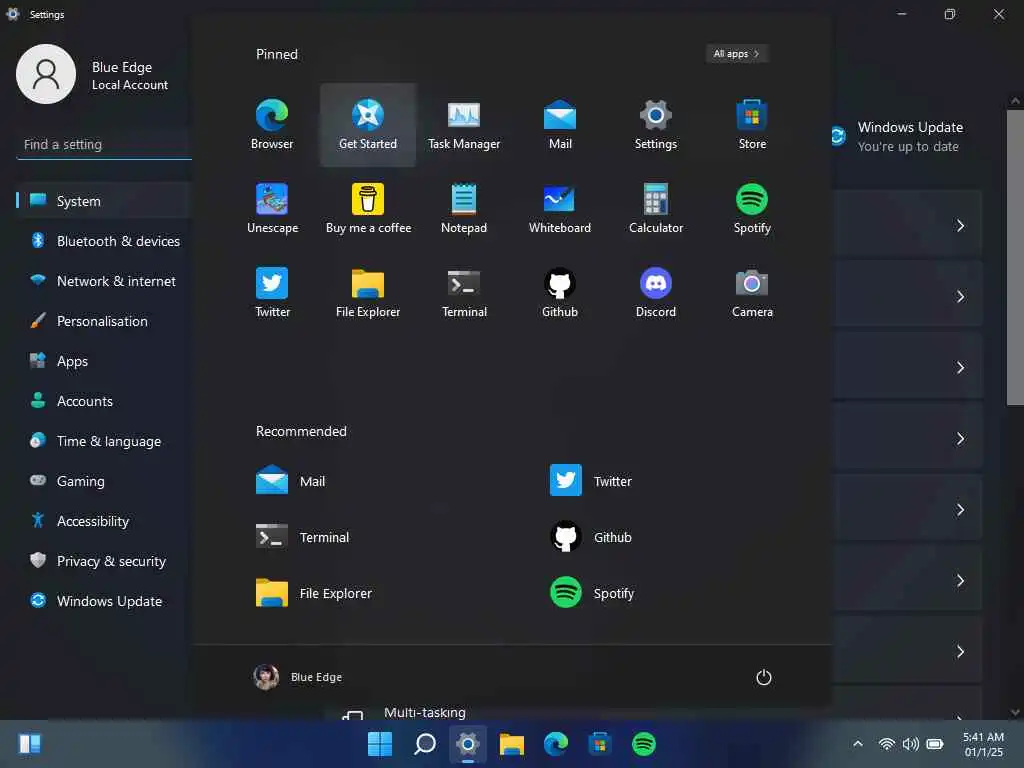Launch the Discord app

click(x=656, y=293)
